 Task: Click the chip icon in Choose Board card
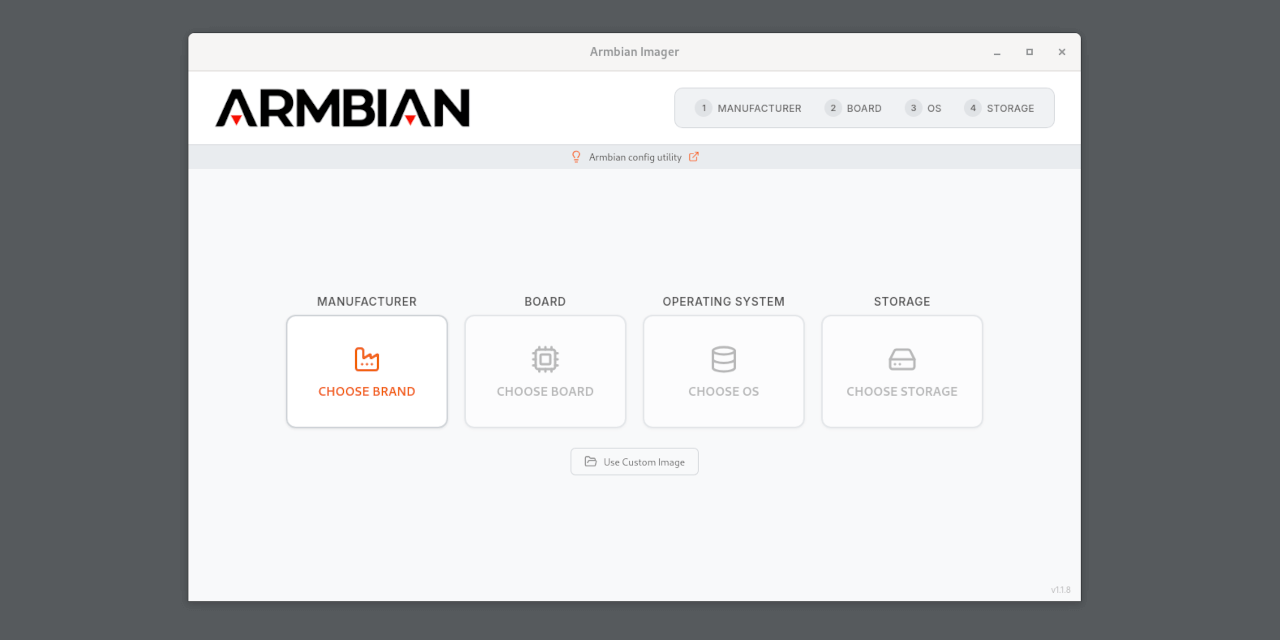click(x=545, y=359)
